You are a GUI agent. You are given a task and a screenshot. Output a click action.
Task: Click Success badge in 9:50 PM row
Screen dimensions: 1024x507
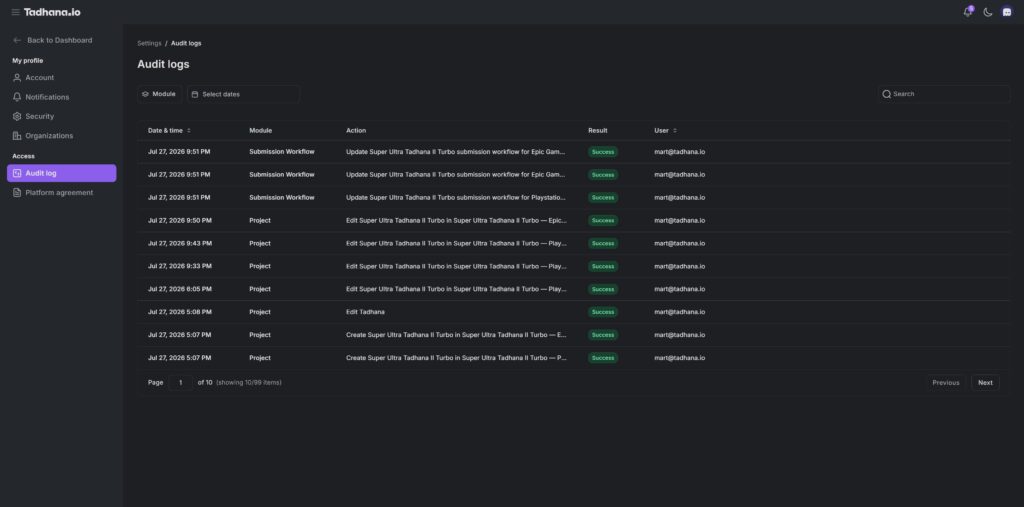coord(603,221)
